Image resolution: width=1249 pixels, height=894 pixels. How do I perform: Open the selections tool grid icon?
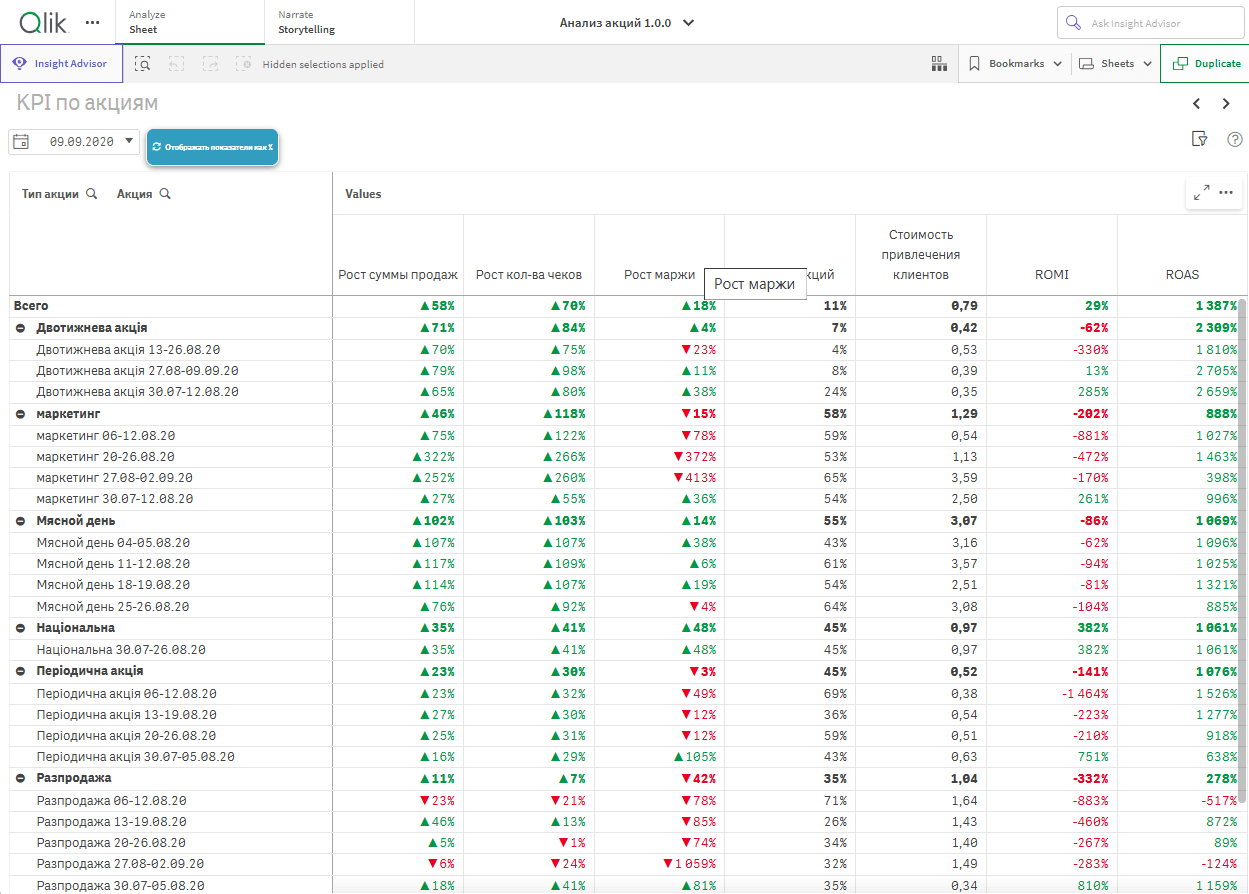(938, 64)
